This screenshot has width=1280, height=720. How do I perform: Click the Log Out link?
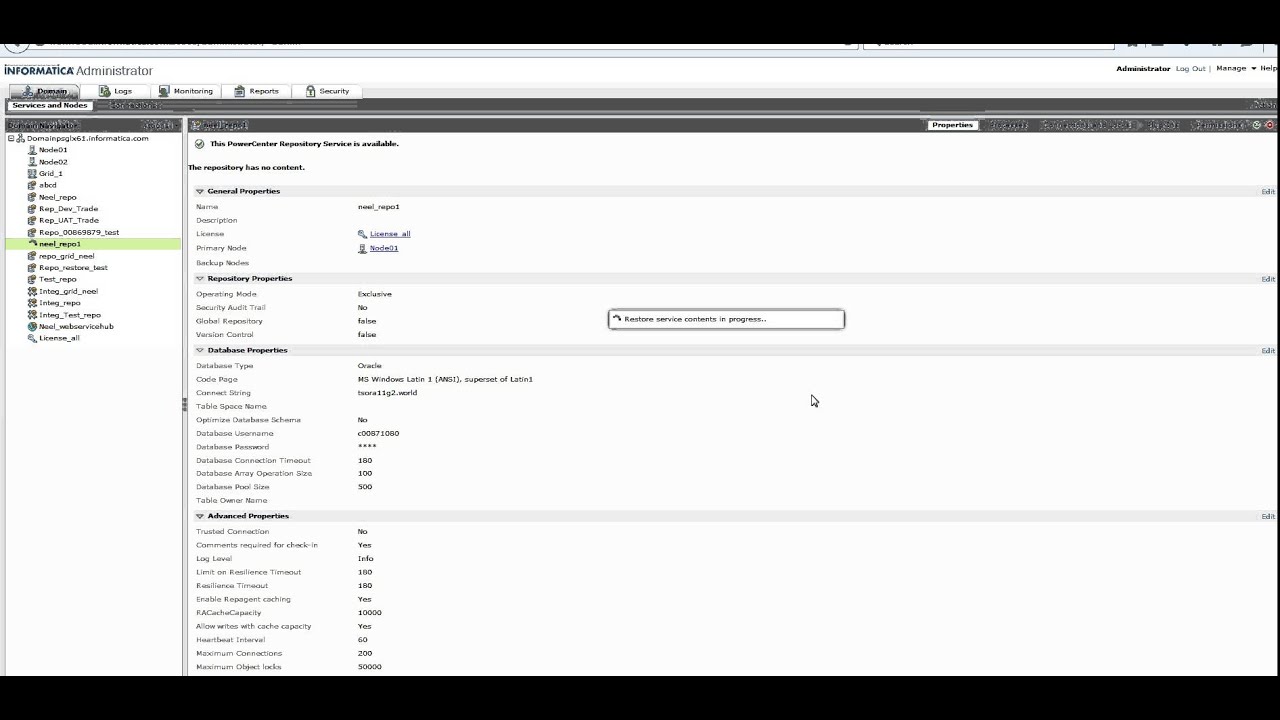pos(1190,69)
